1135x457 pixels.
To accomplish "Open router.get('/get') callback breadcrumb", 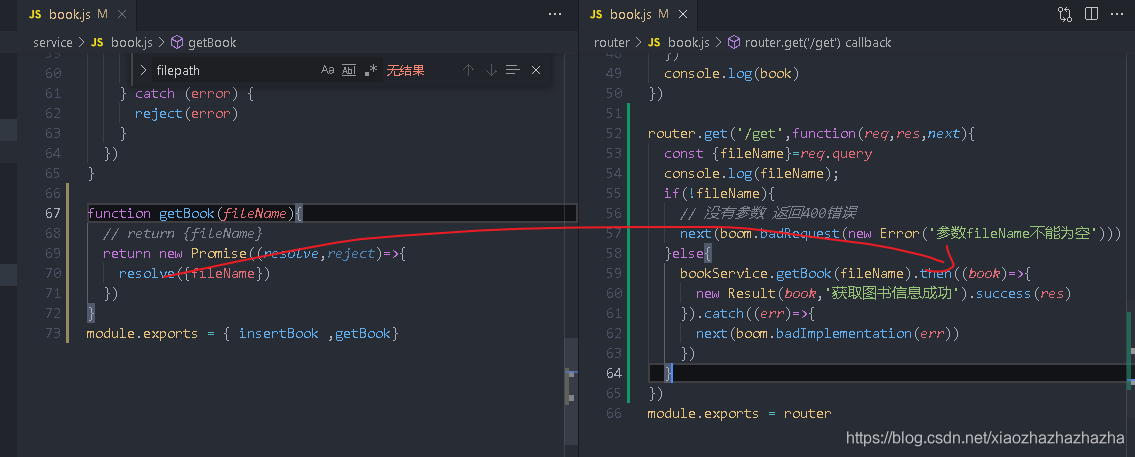I will pyautogui.click(x=818, y=43).
